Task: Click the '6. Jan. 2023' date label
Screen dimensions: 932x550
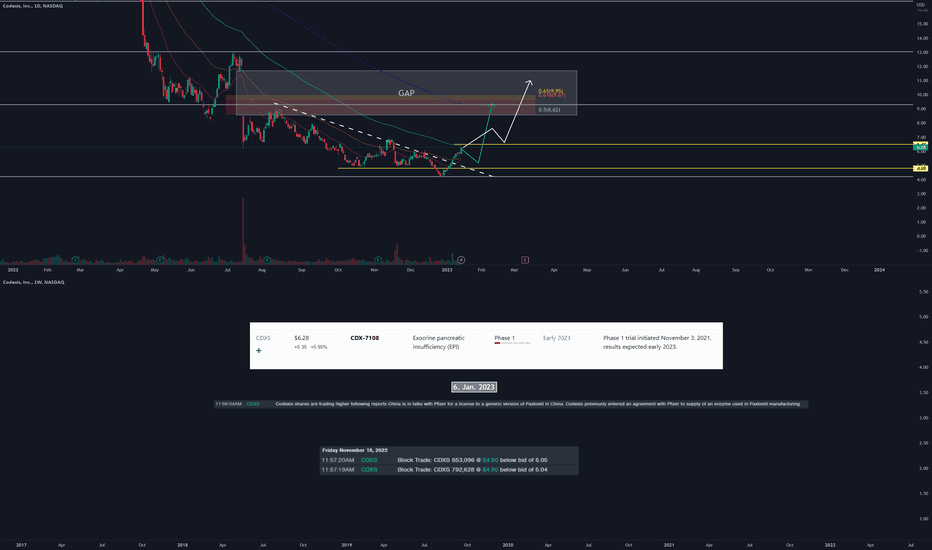Action: 474,387
